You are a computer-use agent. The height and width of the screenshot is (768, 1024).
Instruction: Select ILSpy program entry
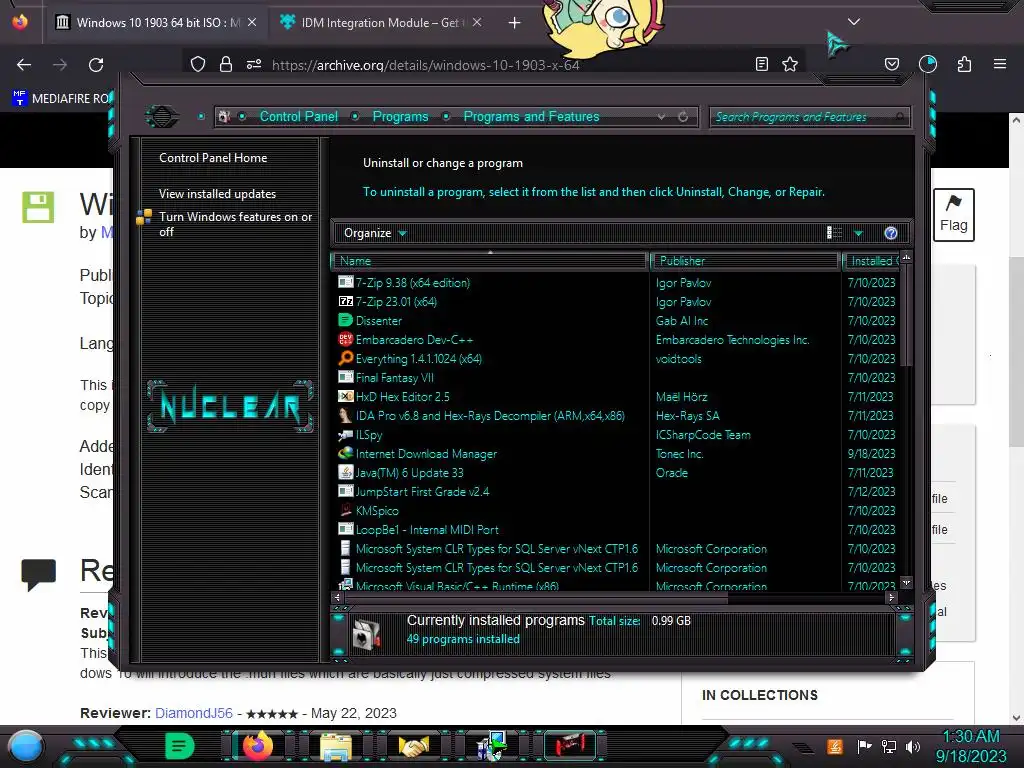click(x=369, y=435)
